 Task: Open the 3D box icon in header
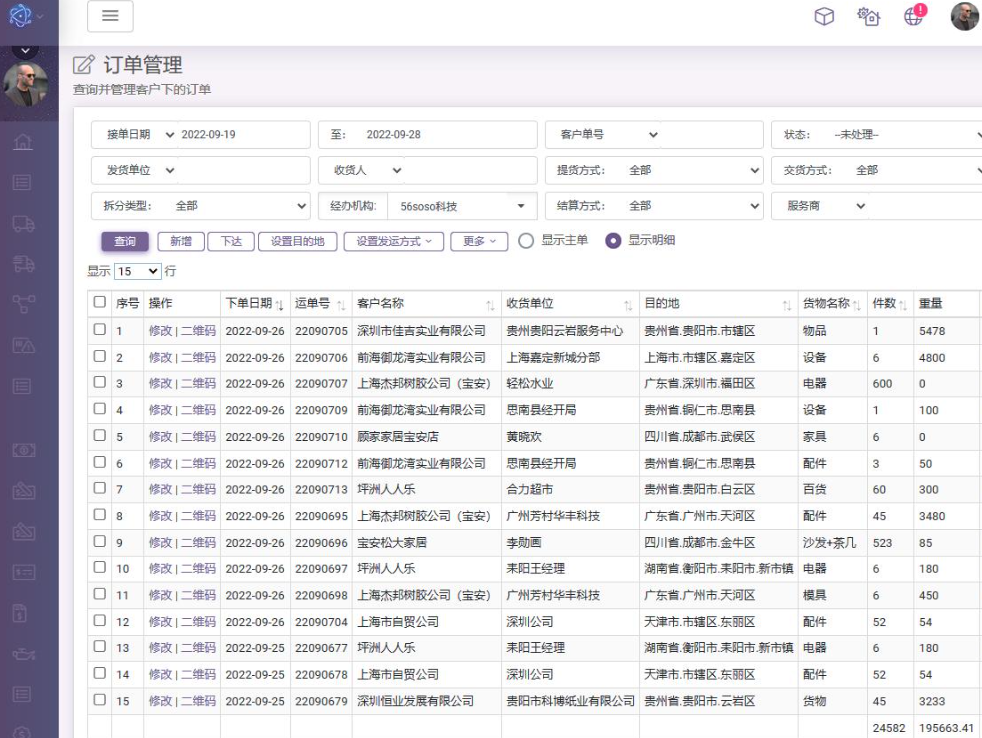coord(824,16)
